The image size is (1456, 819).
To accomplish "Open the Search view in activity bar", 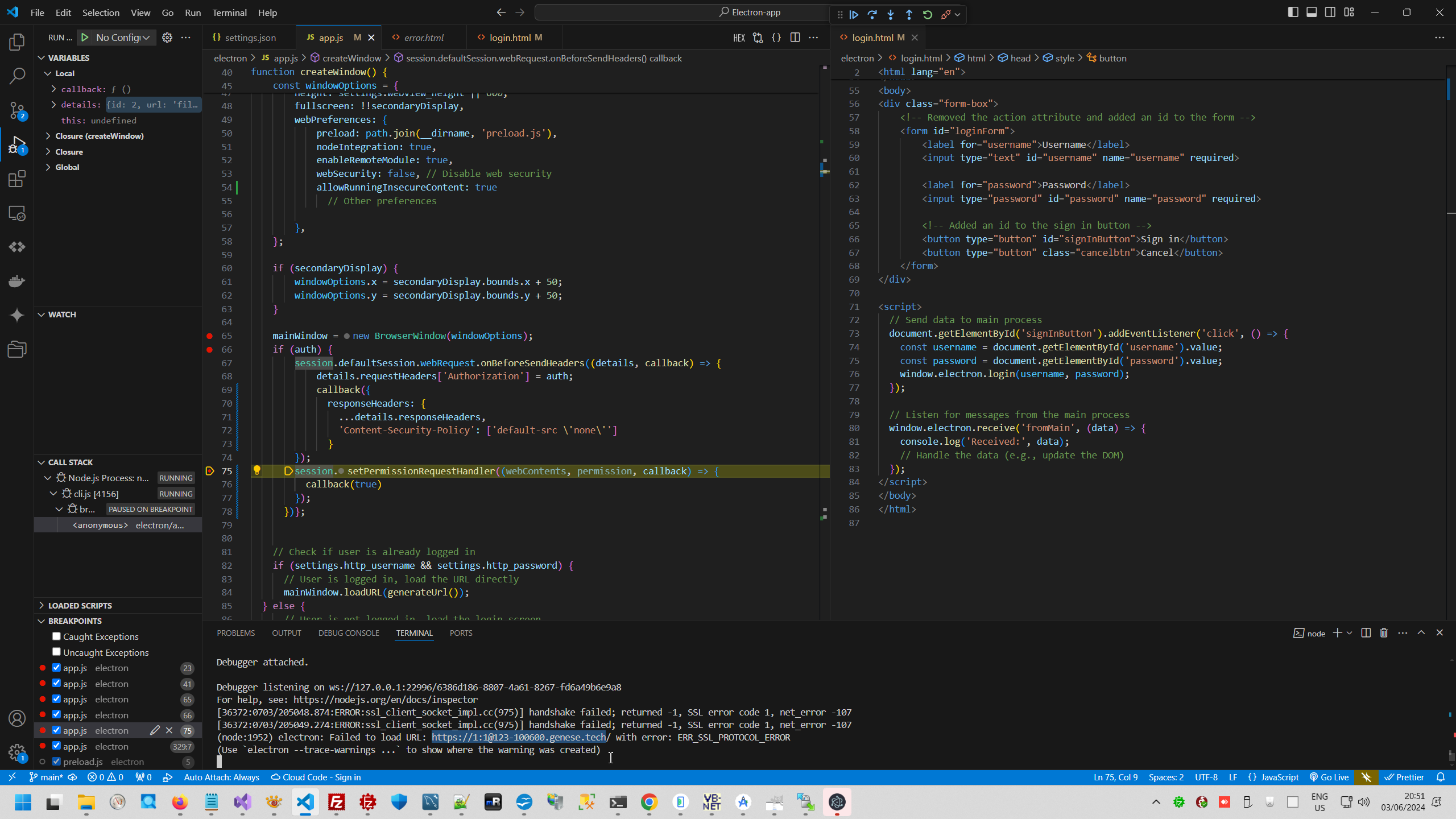I will pyautogui.click(x=17, y=76).
